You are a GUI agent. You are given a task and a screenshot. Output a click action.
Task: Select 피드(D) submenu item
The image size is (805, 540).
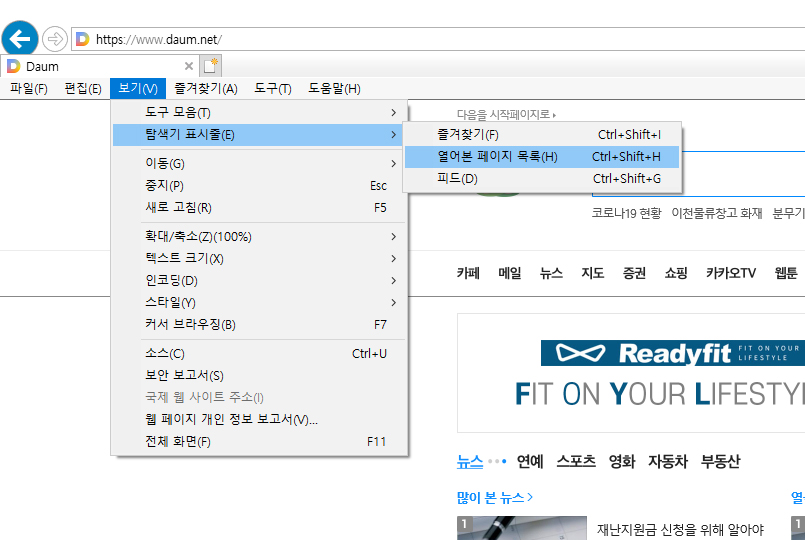click(542, 179)
